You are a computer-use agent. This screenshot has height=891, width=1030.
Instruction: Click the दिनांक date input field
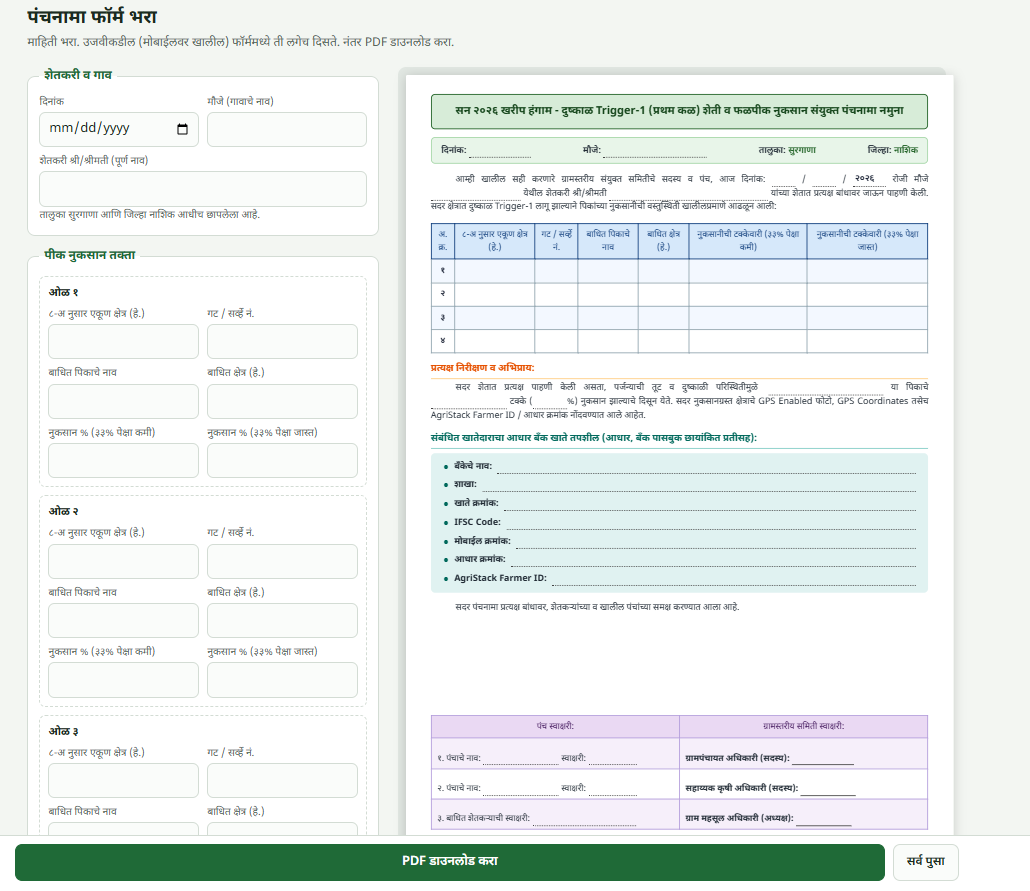tap(119, 129)
